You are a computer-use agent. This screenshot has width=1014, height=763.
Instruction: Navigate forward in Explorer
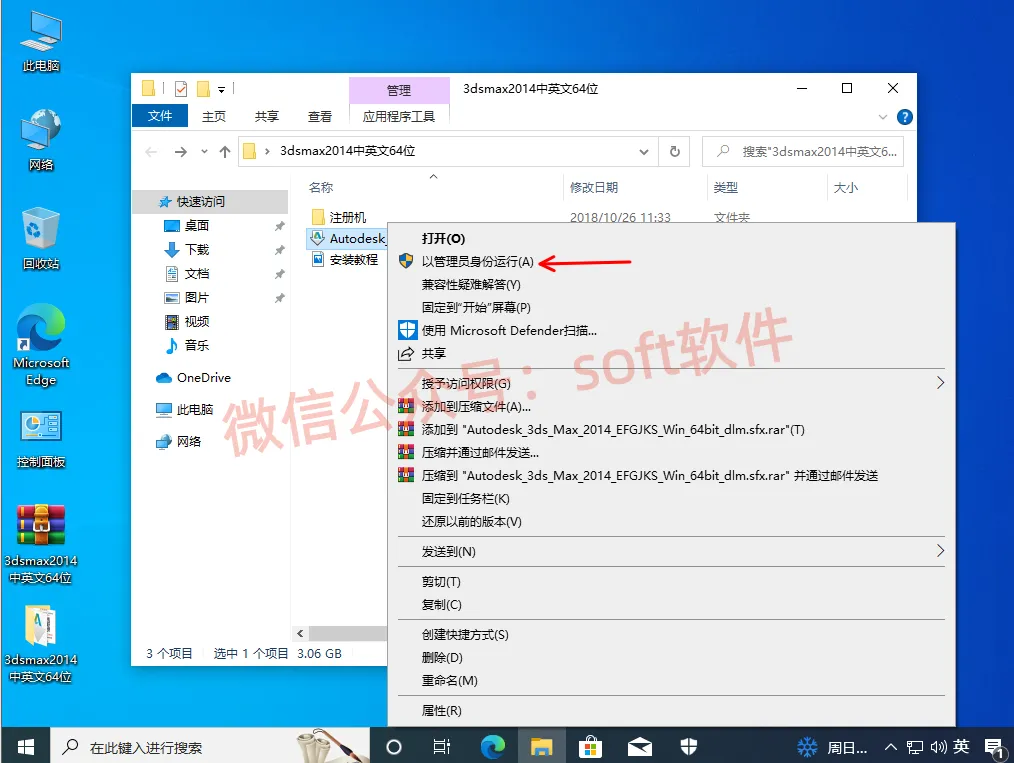(181, 152)
